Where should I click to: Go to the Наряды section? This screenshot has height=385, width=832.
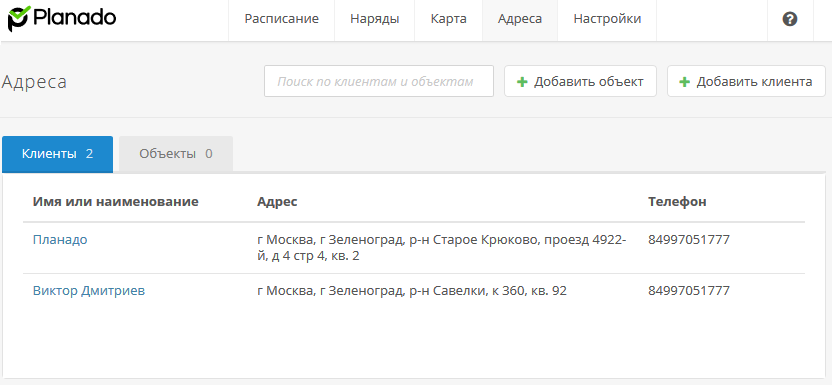click(x=375, y=20)
